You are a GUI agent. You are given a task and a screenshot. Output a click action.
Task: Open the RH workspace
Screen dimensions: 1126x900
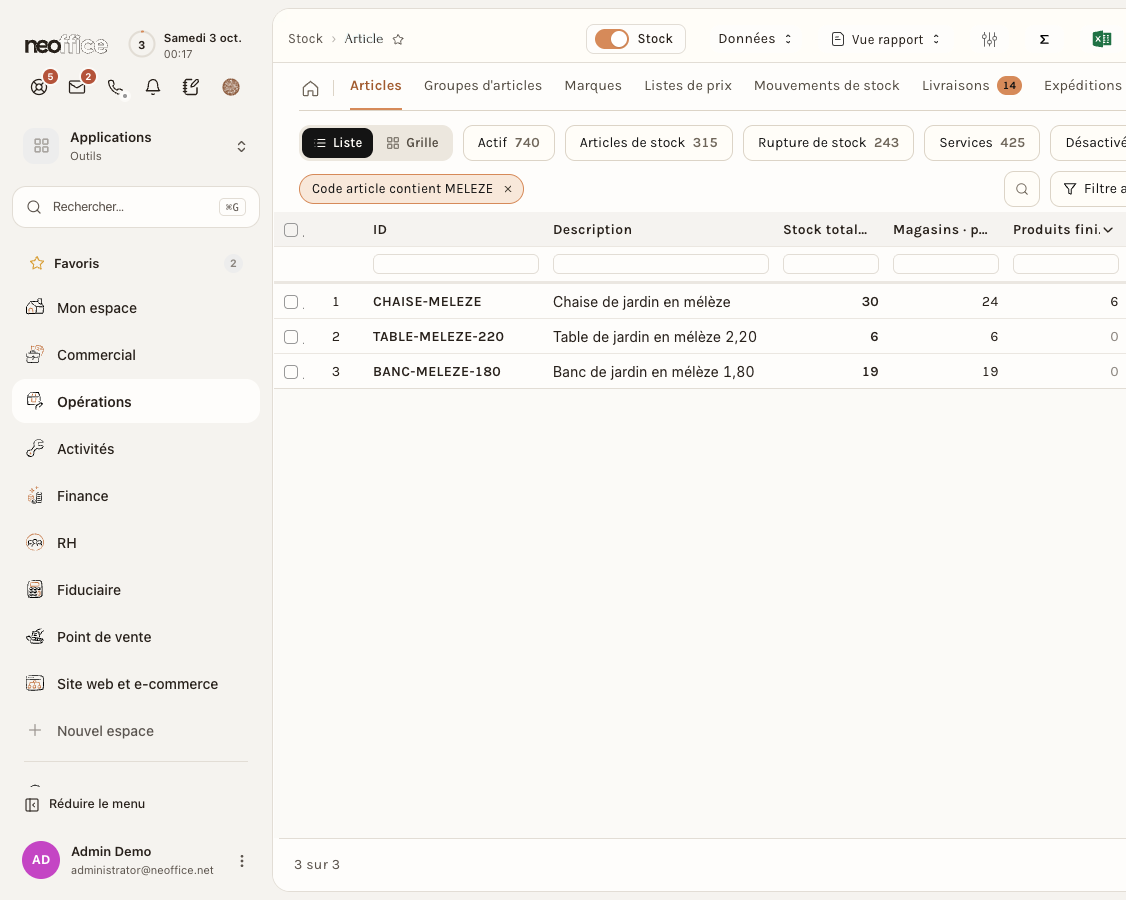136,543
